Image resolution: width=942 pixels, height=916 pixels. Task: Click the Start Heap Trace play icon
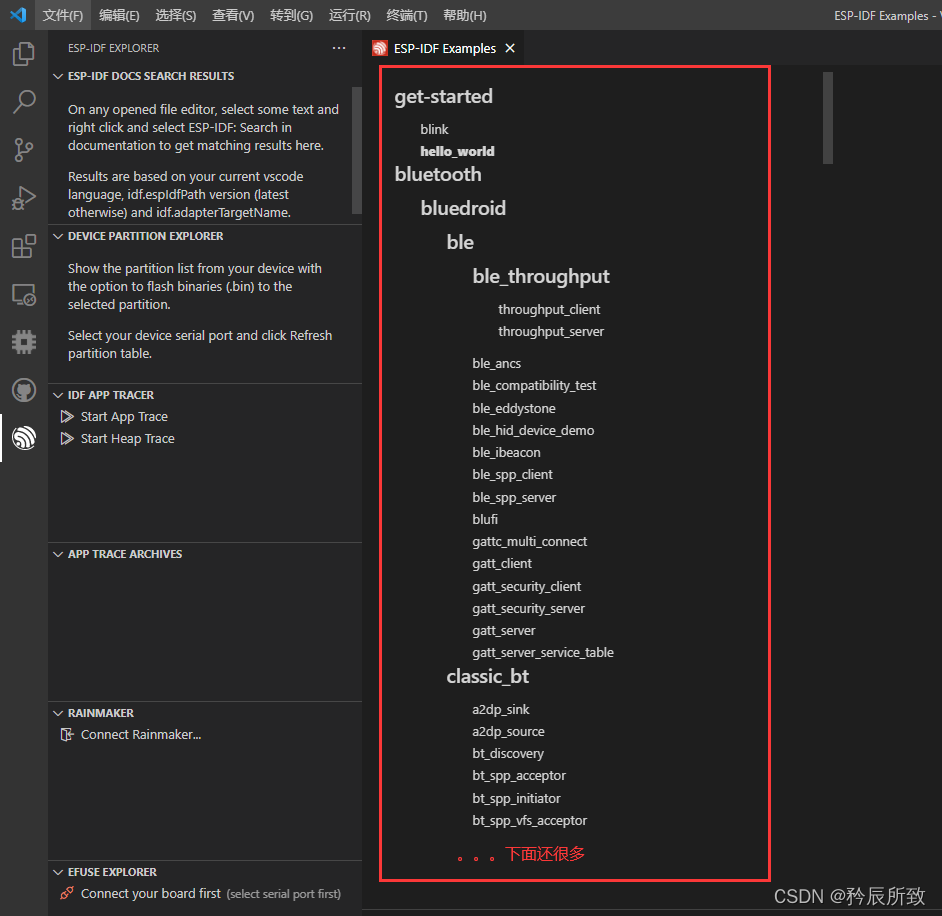tap(67, 438)
